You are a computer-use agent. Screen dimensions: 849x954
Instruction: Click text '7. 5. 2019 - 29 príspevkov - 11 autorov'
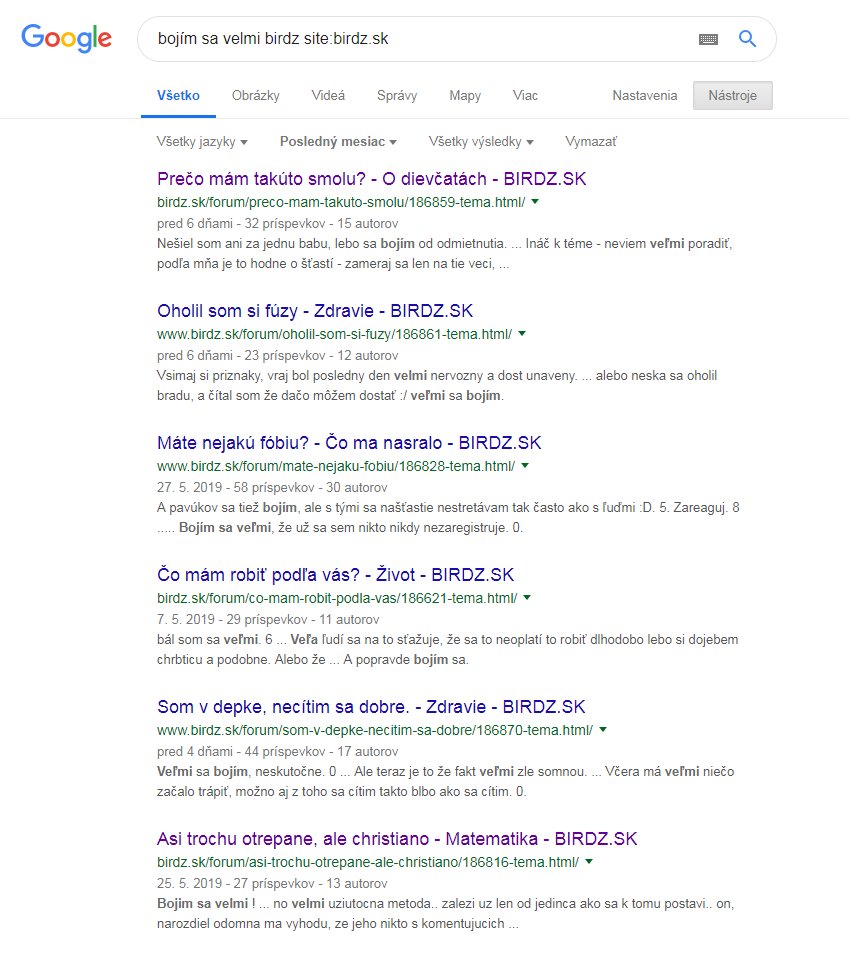268,620
